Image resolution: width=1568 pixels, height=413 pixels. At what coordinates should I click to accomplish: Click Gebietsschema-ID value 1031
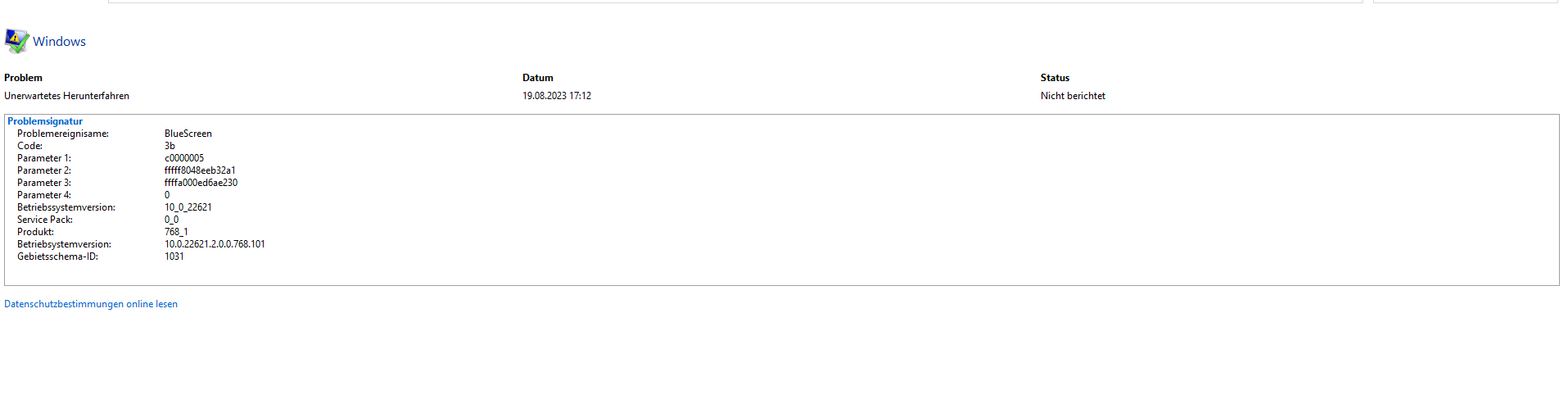(174, 256)
